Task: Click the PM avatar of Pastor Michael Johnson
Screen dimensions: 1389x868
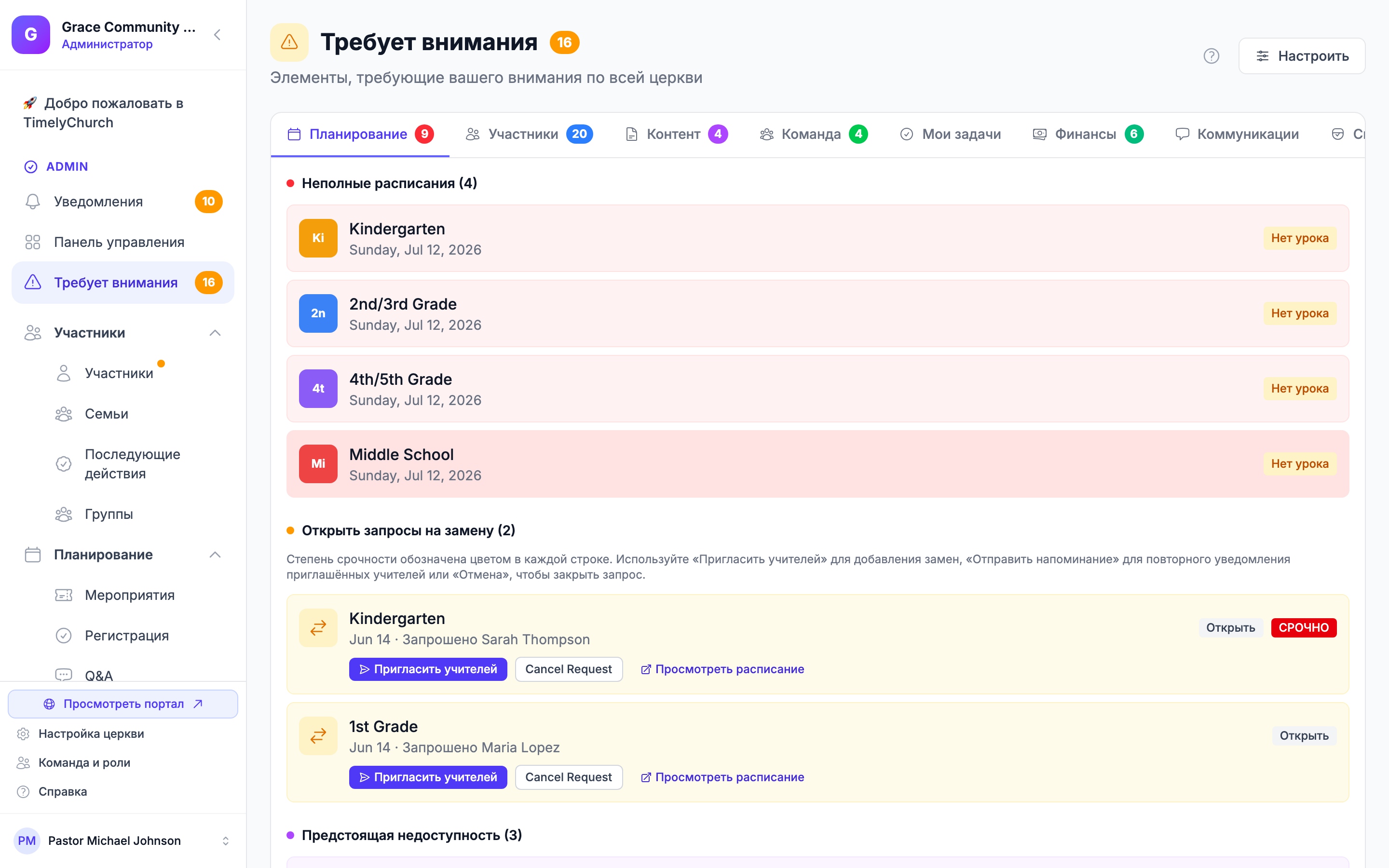Action: coord(27,841)
